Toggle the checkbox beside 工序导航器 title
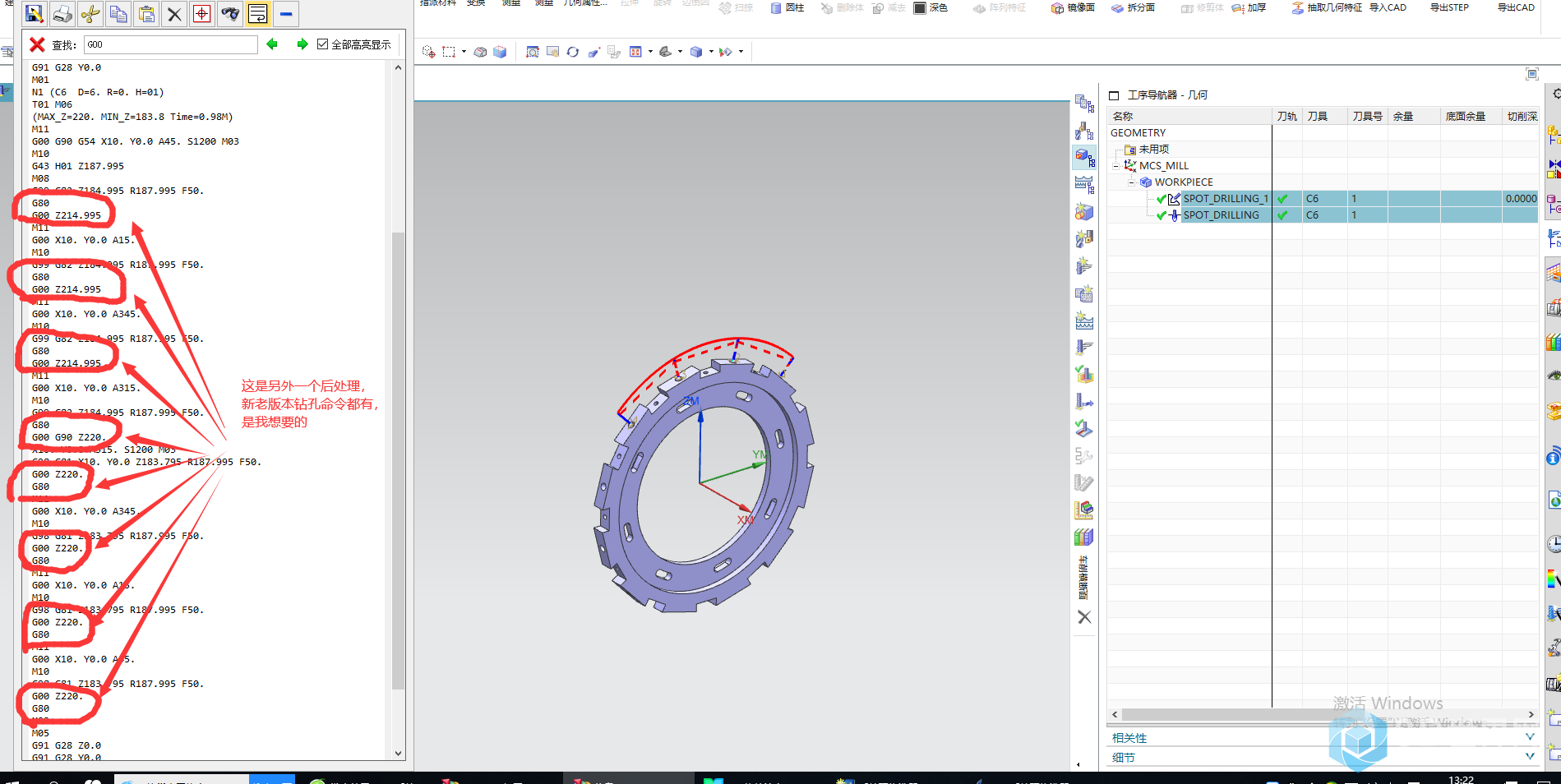1561x784 pixels. point(1114,95)
